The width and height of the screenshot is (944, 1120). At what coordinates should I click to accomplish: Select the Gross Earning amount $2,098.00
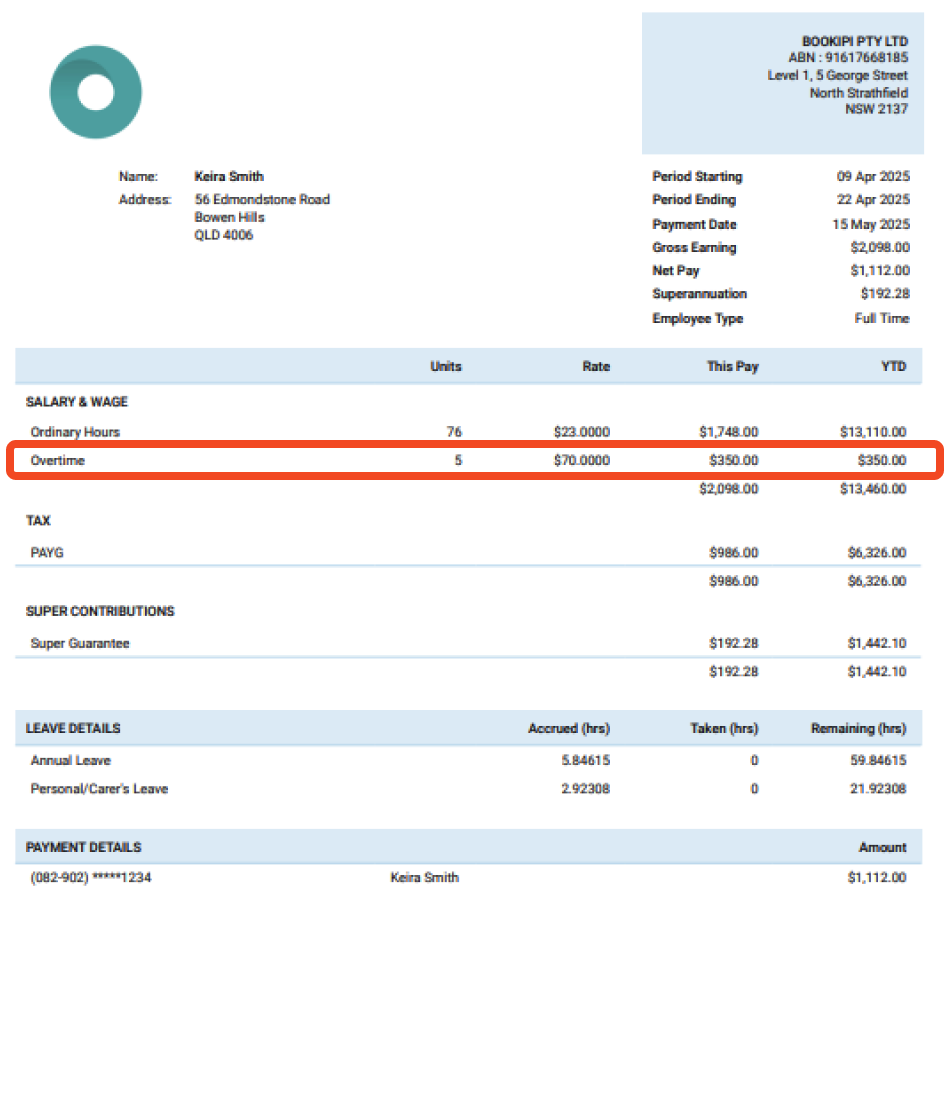click(882, 247)
